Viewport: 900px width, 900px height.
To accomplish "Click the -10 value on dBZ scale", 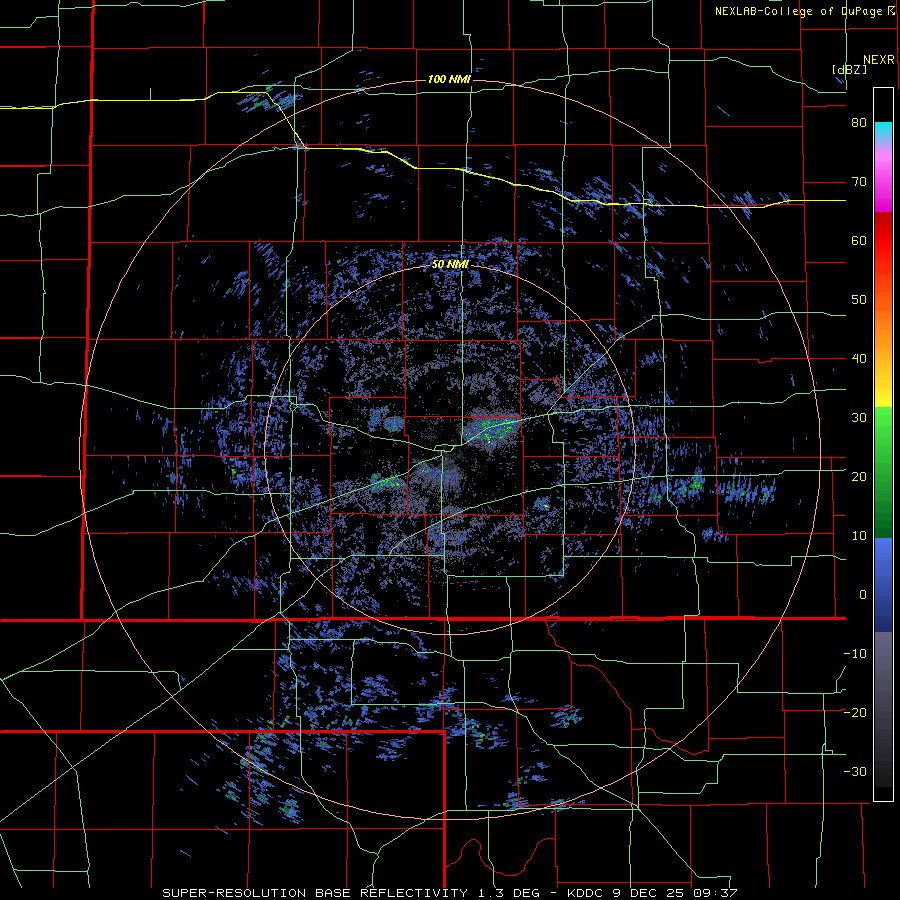I will pyautogui.click(x=855, y=653).
